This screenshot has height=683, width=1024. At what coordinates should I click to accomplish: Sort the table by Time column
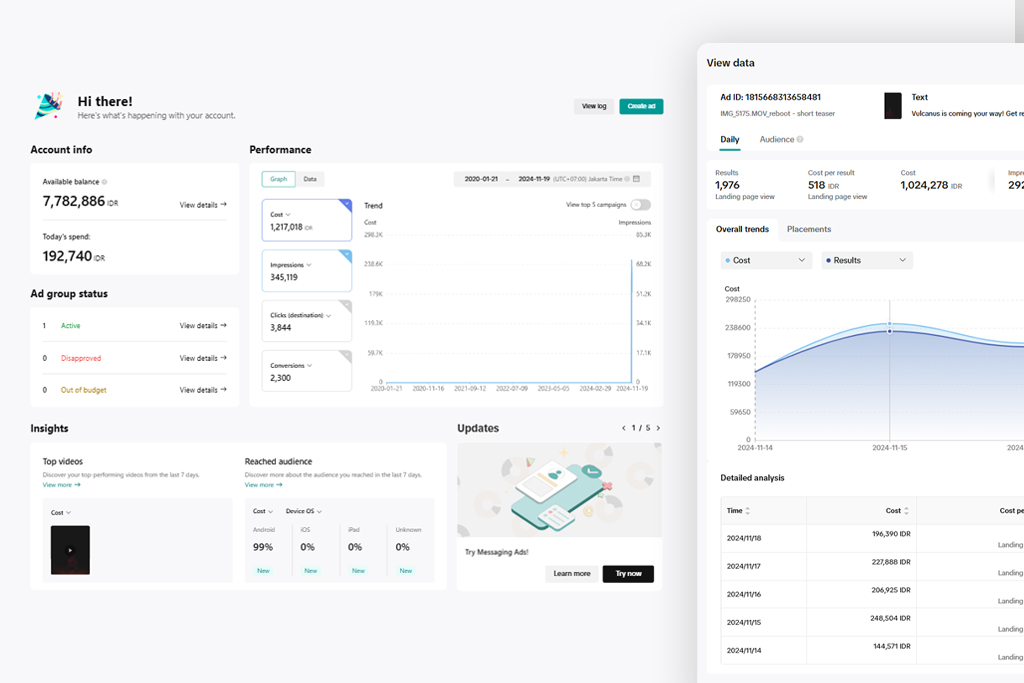pos(748,511)
